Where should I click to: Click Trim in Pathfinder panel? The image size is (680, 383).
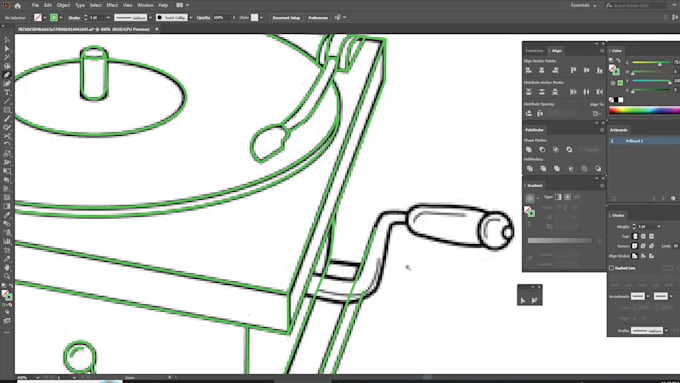pyautogui.click(x=543, y=168)
